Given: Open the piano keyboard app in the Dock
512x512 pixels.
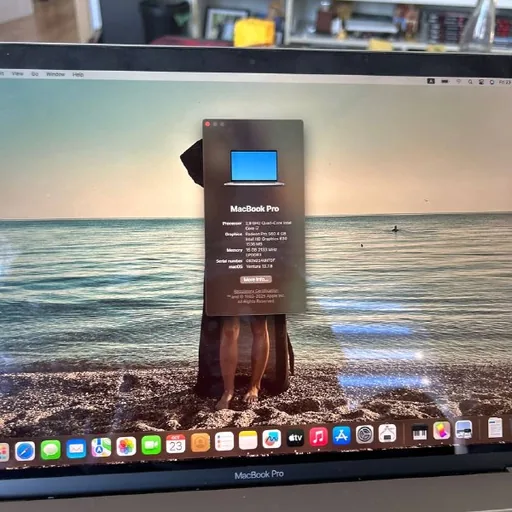Looking at the screenshot, I should pyautogui.click(x=420, y=432).
